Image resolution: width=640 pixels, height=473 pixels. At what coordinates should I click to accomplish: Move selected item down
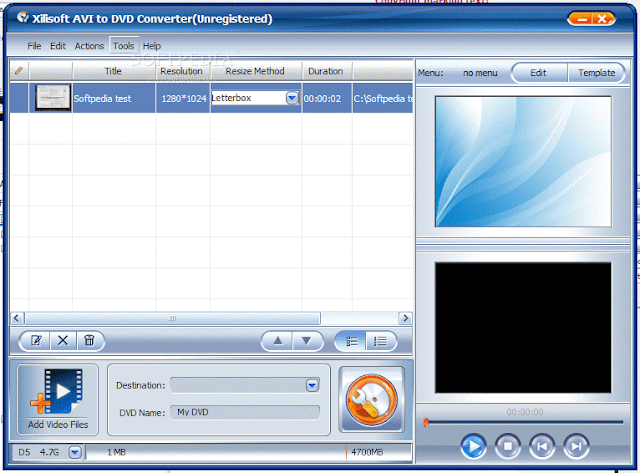coord(307,340)
